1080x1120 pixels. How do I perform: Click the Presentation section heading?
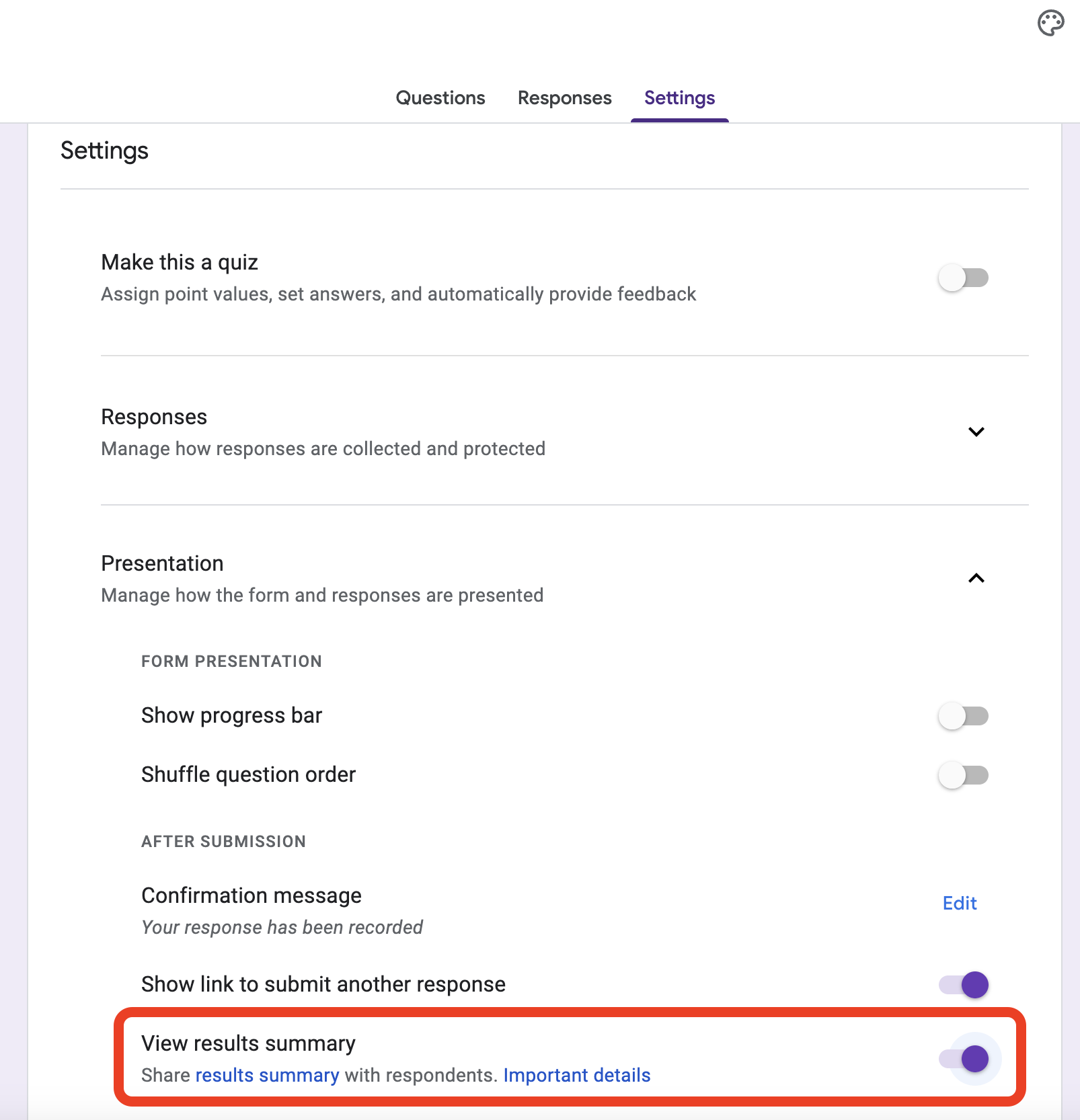coord(162,563)
